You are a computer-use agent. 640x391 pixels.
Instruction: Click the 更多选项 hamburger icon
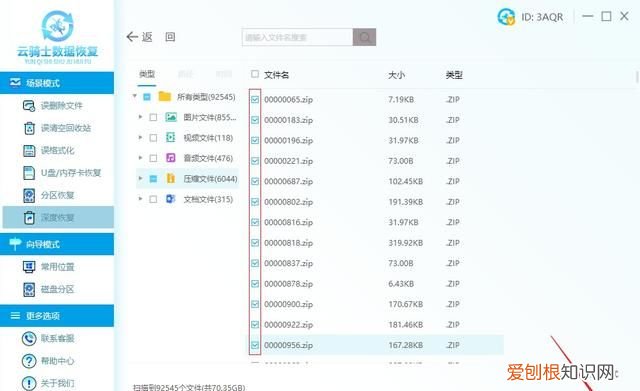pyautogui.click(x=15, y=315)
